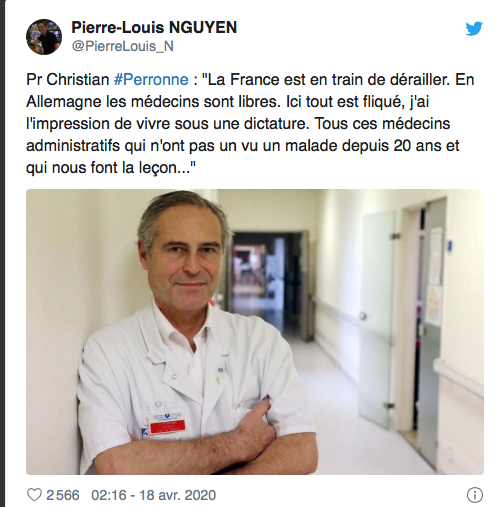Viewport: 504px width, 507px height.
Task: Enlarge the doctor photo in tweet
Action: point(255,332)
